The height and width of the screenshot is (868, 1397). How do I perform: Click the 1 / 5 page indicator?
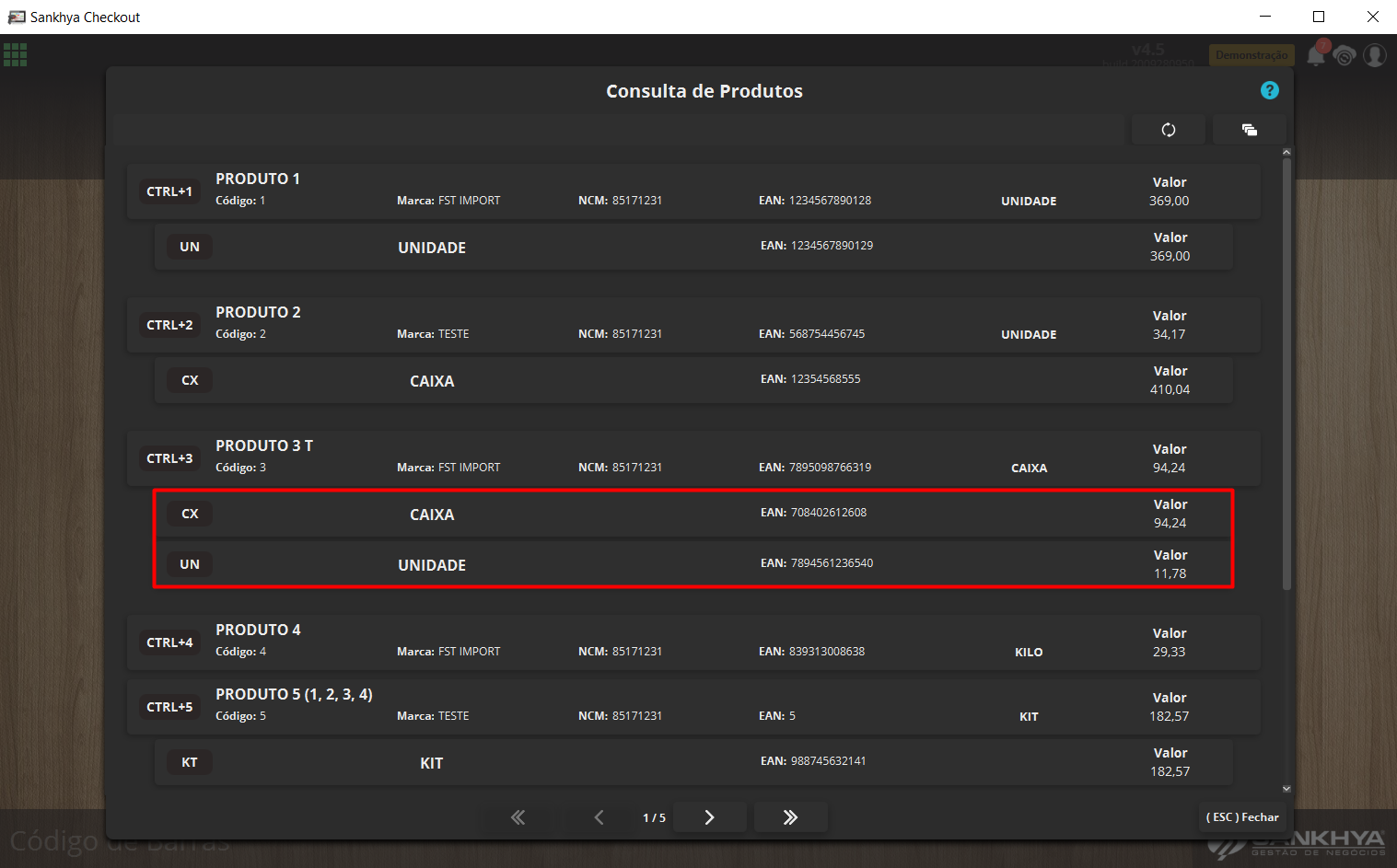(x=654, y=817)
